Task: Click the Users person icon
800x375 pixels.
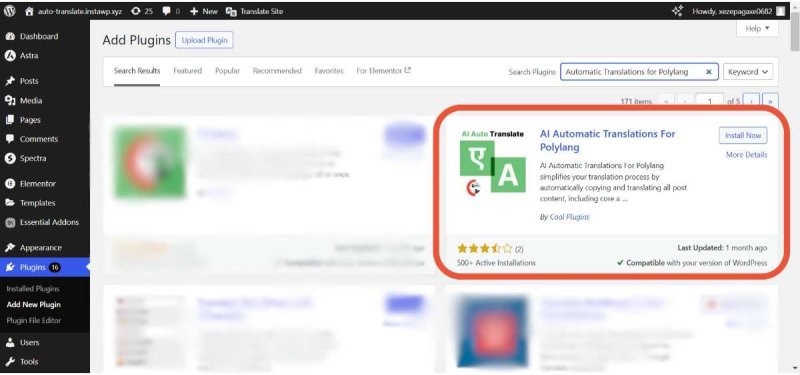Action: 10,342
